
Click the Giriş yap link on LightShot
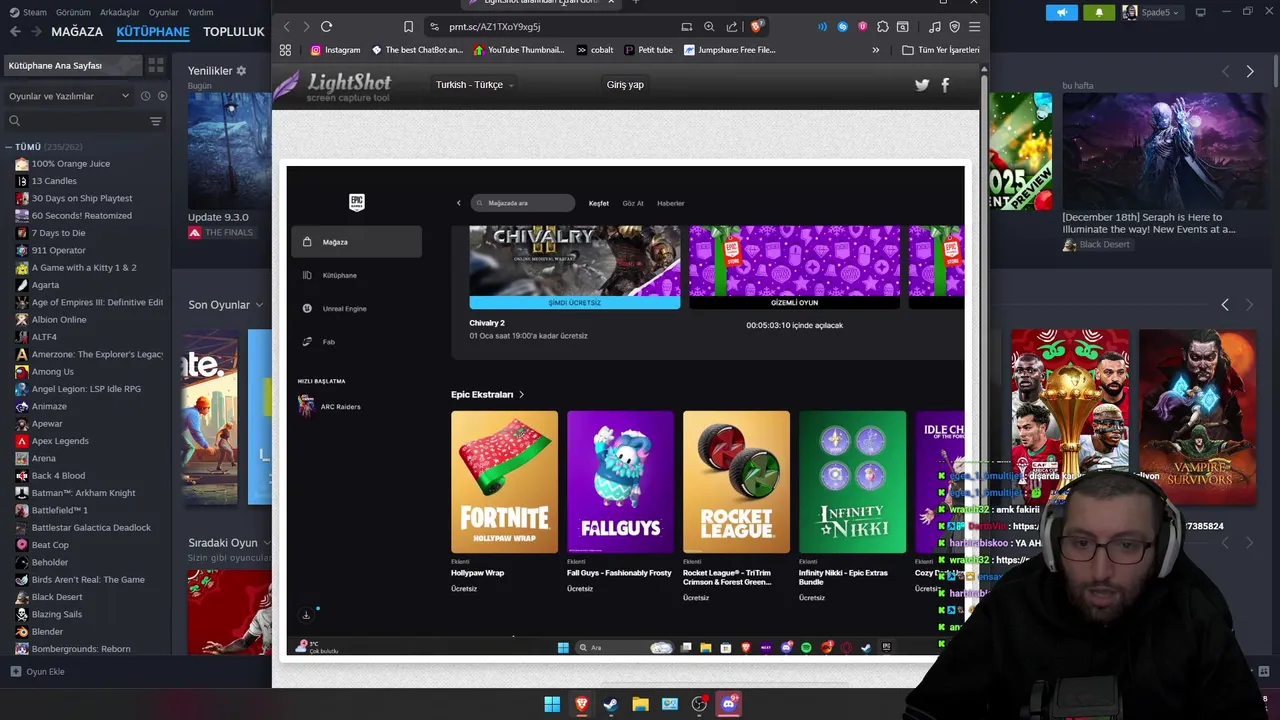click(625, 85)
